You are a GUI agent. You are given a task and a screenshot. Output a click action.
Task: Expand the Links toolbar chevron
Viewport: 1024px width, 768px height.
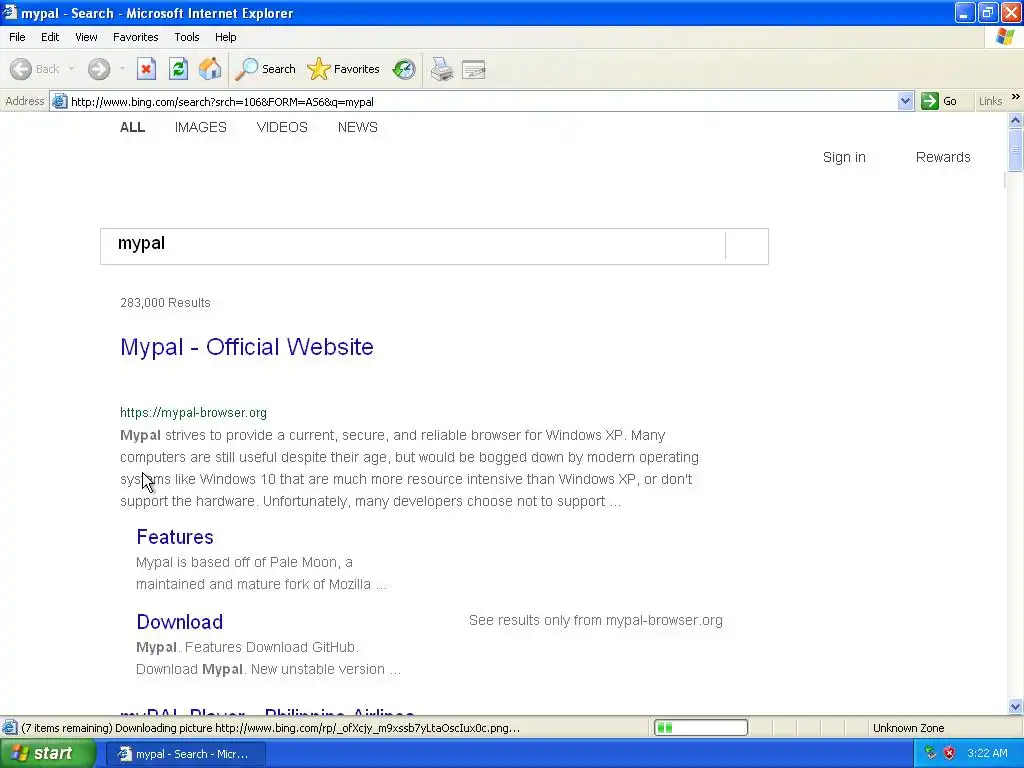tap(1016, 97)
